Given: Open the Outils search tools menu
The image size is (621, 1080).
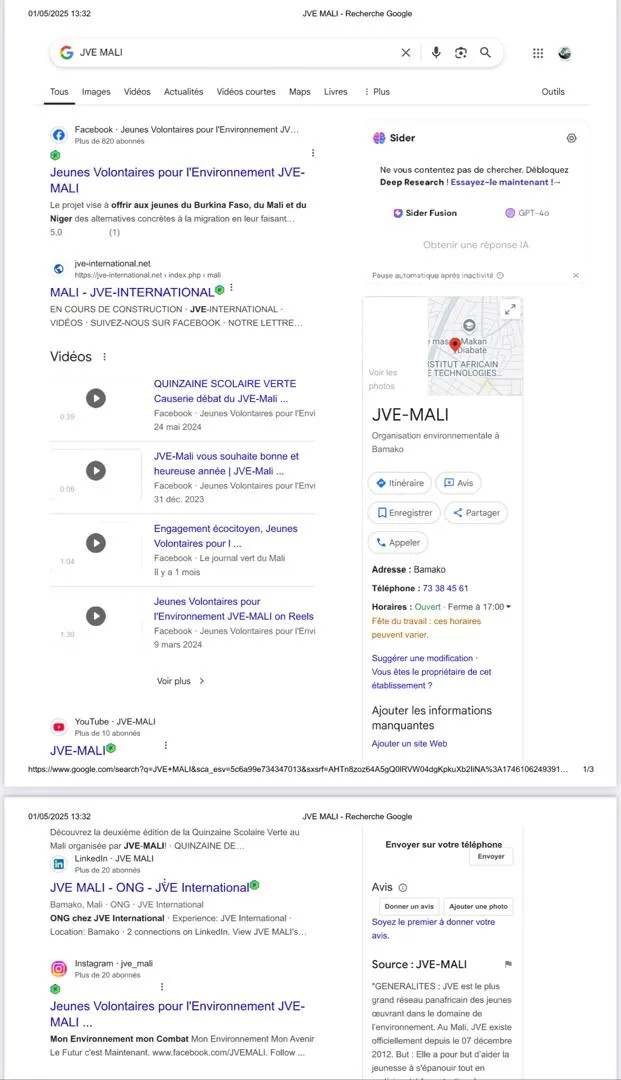Looking at the screenshot, I should 553,92.
